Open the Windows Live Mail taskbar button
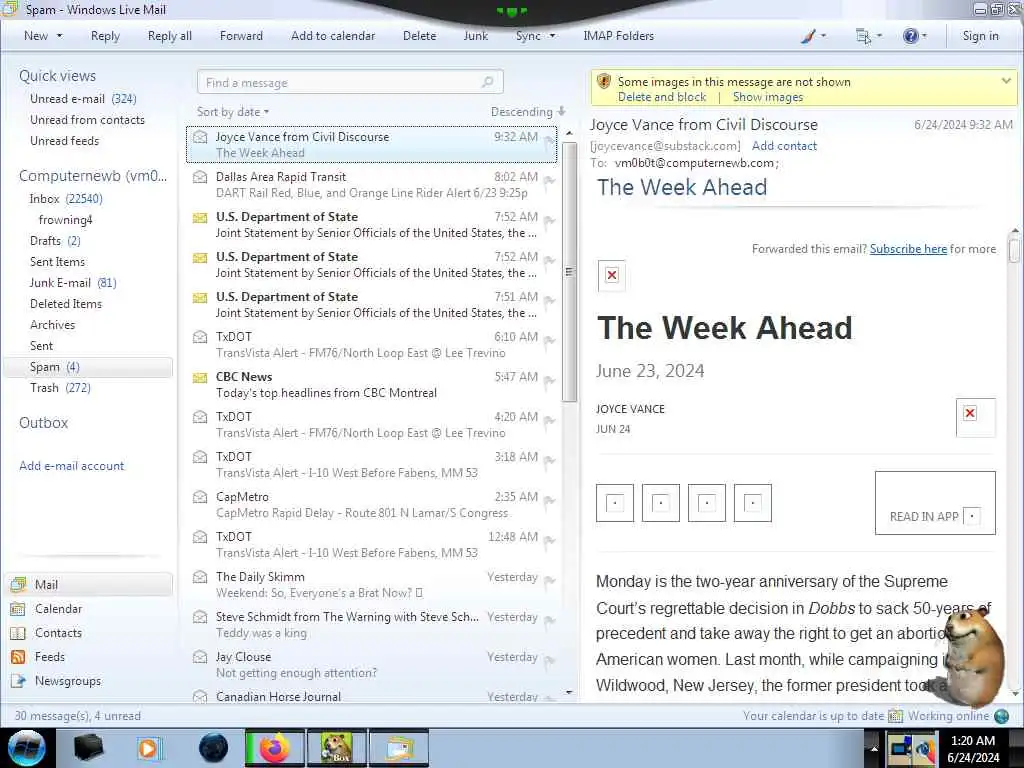This screenshot has width=1024, height=768. click(x=400, y=748)
